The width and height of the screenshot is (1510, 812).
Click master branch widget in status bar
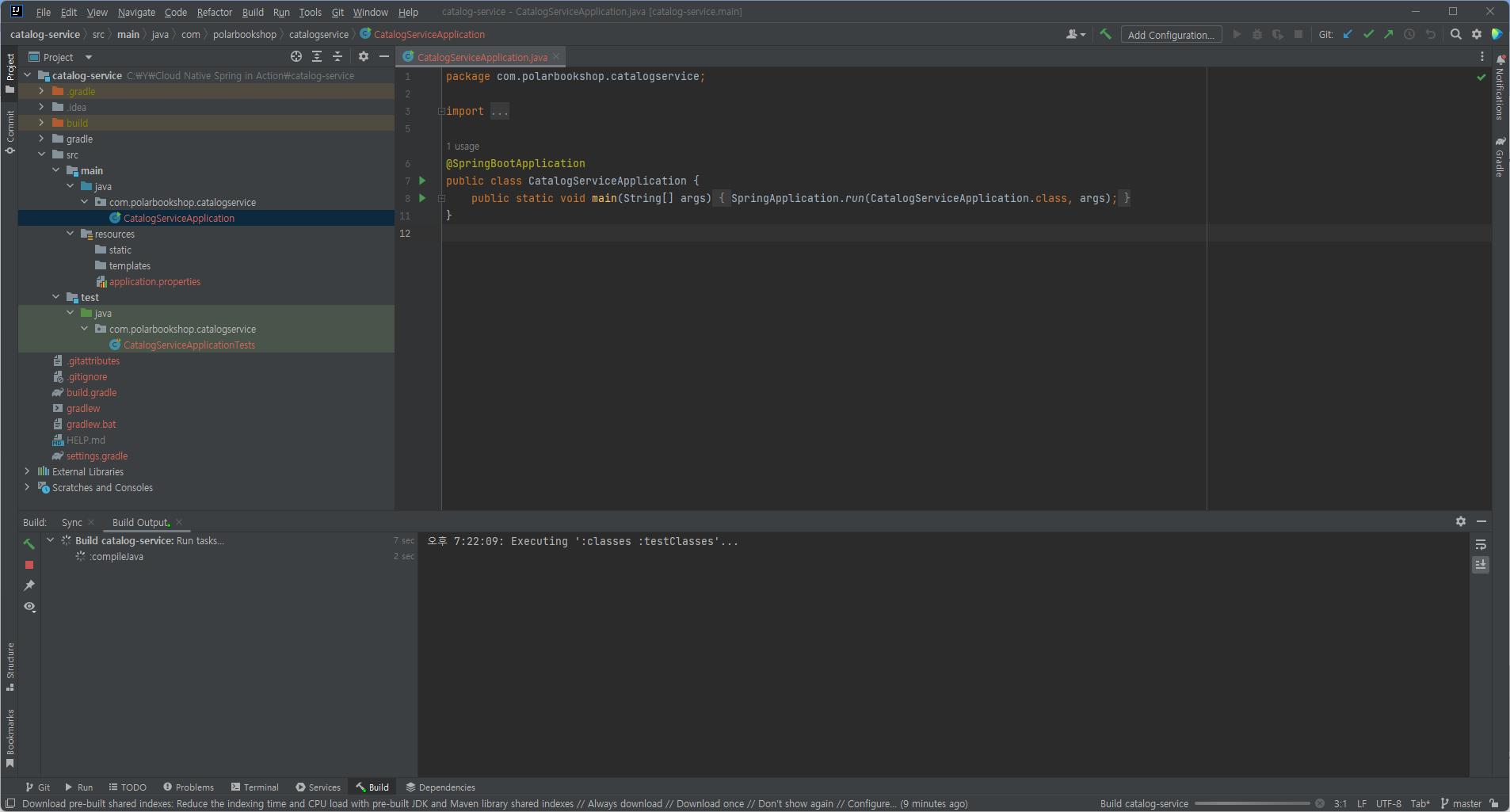(1461, 803)
